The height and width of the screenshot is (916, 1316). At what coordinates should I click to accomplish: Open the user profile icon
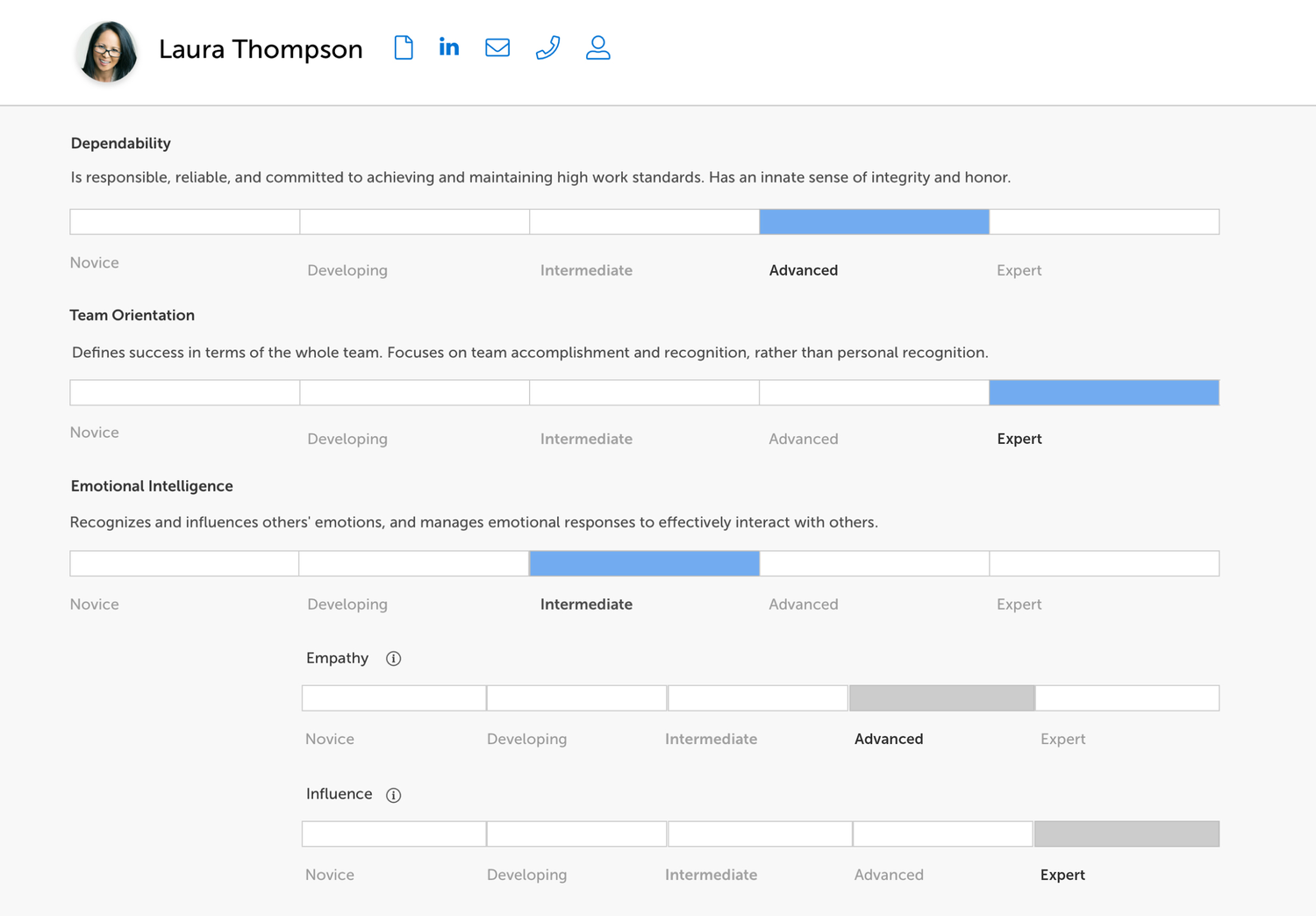(x=597, y=47)
